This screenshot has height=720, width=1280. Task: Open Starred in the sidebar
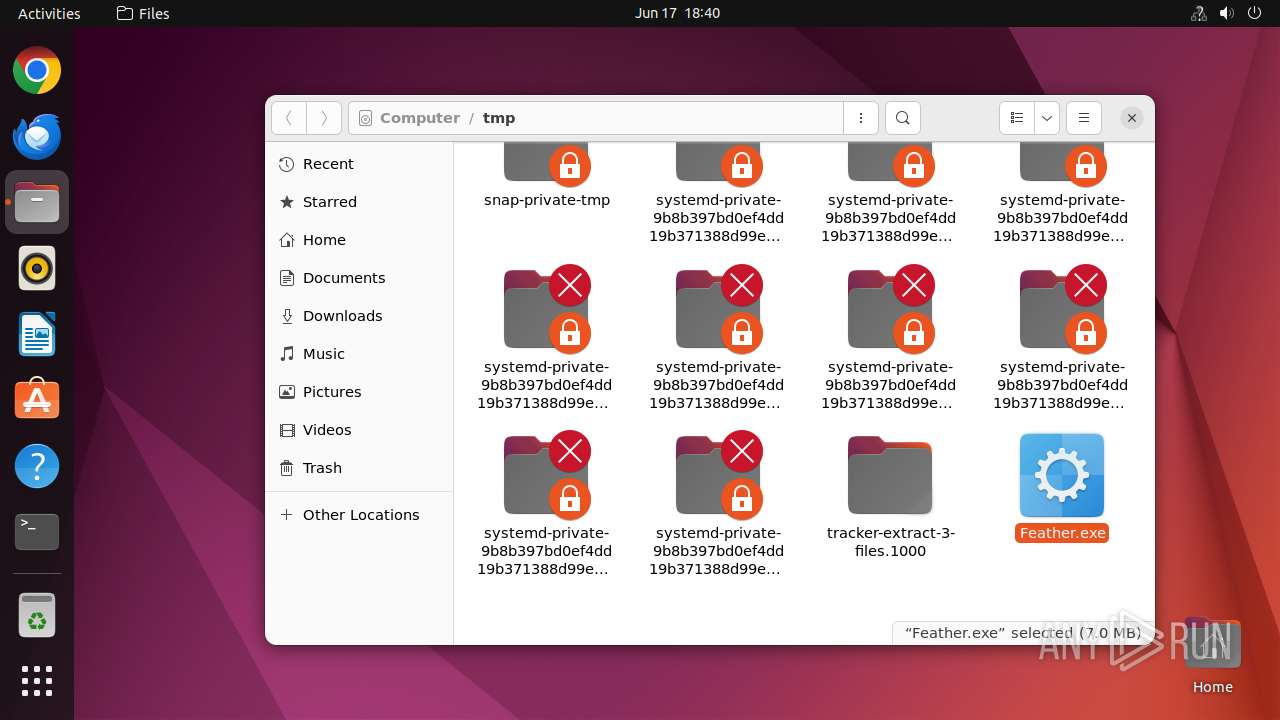(x=359, y=202)
